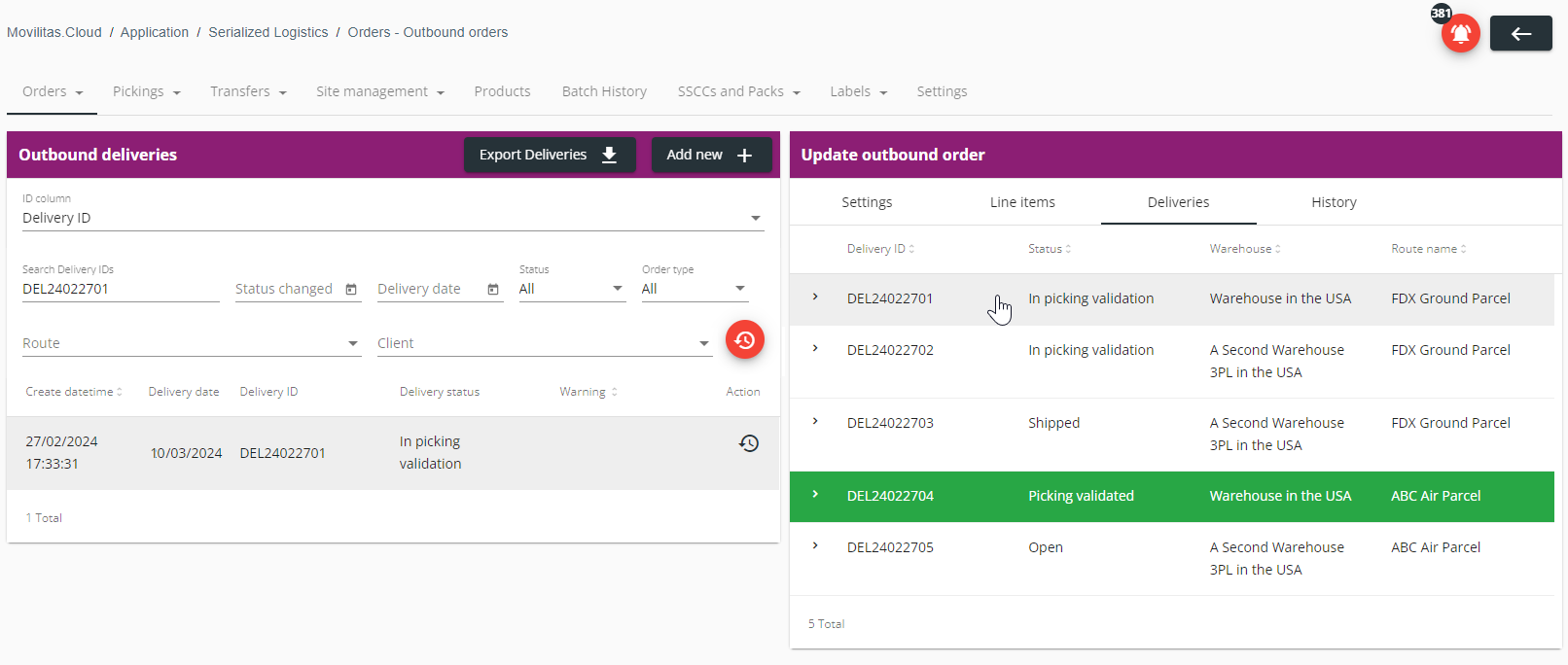This screenshot has width=1568, height=665.
Task: Open the notifications bell with 381 badge
Action: click(1460, 33)
